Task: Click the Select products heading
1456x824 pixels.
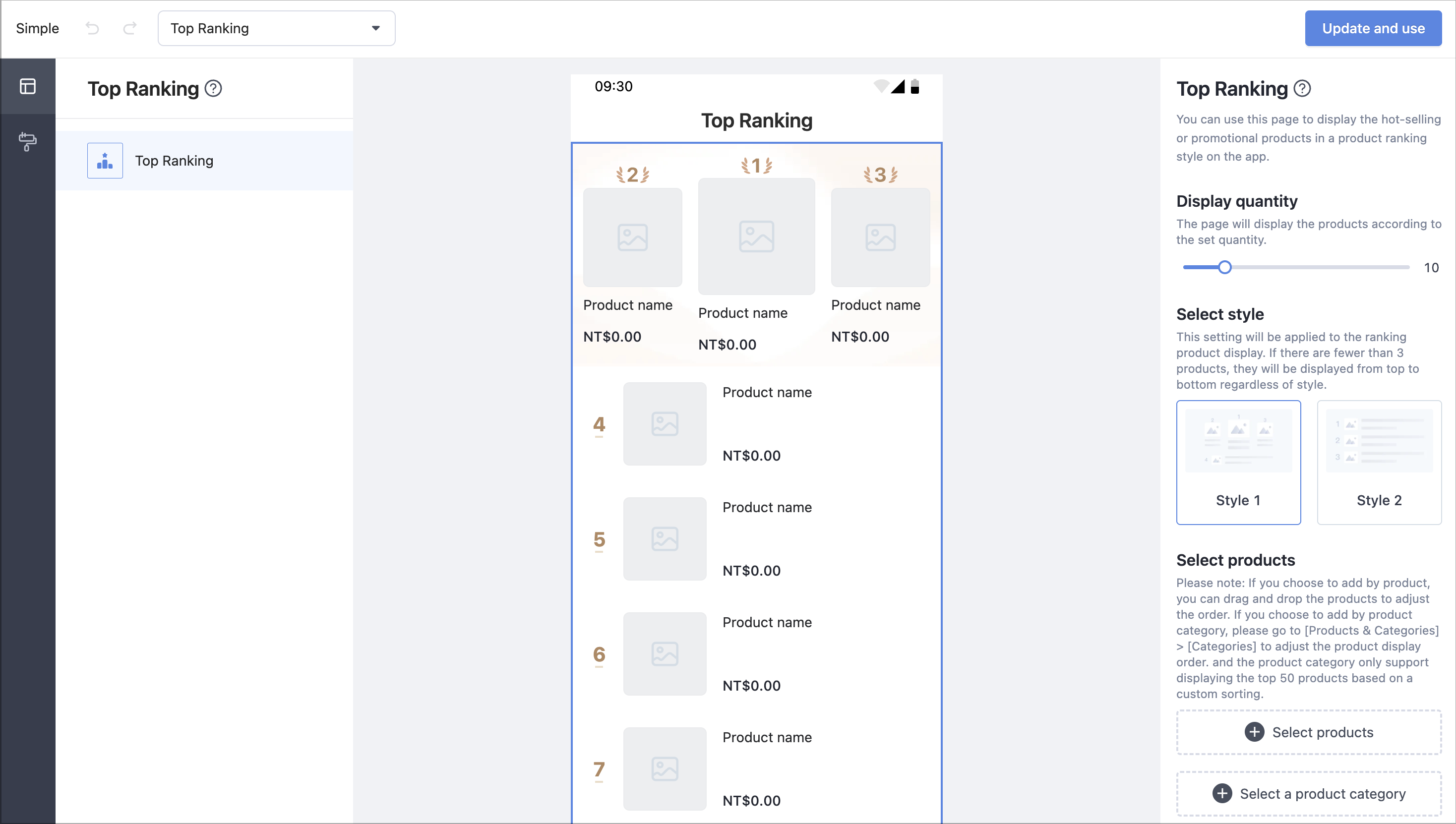Action: 1235,560
